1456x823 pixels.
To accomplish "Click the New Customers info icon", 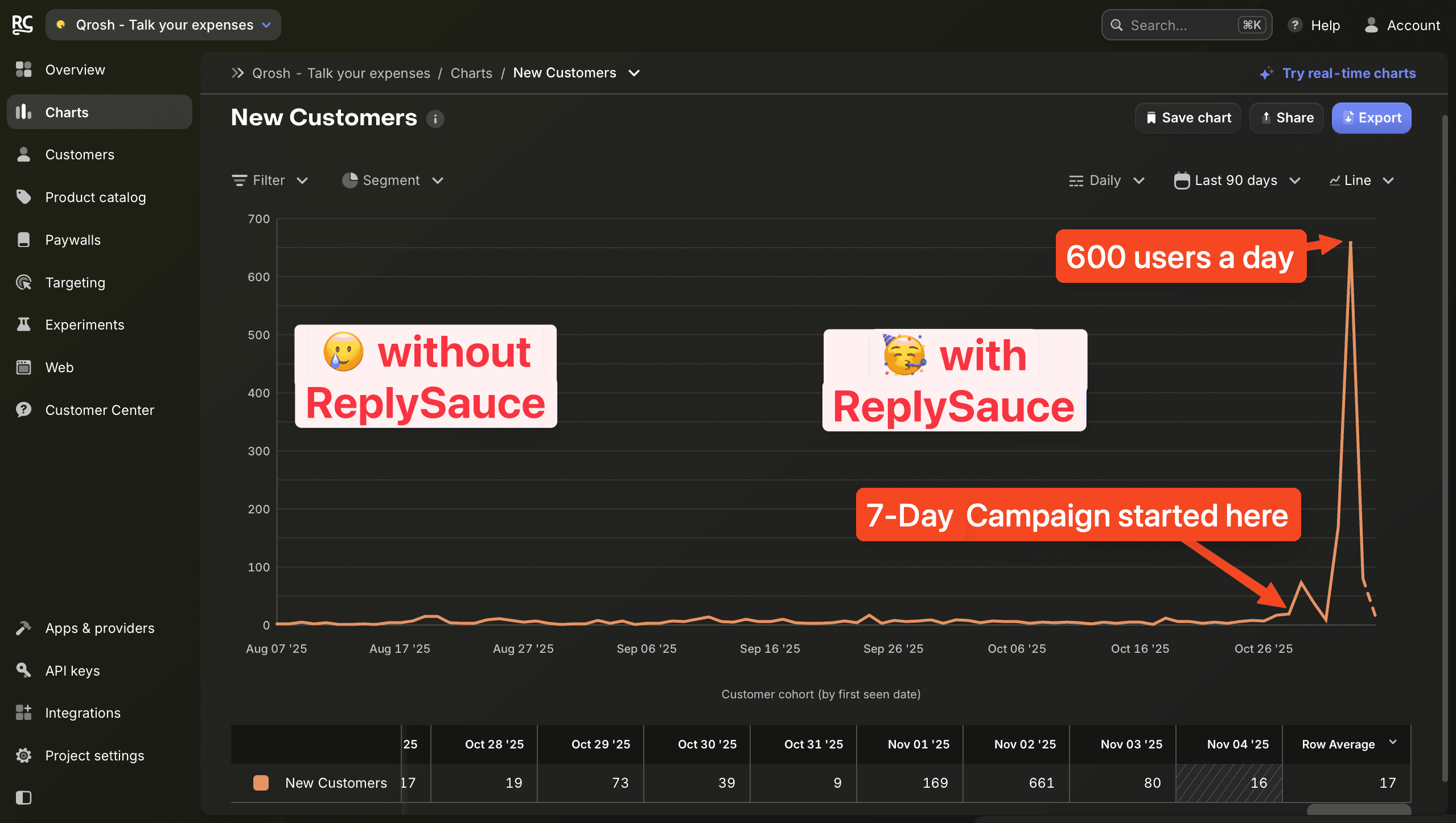I will [x=435, y=119].
